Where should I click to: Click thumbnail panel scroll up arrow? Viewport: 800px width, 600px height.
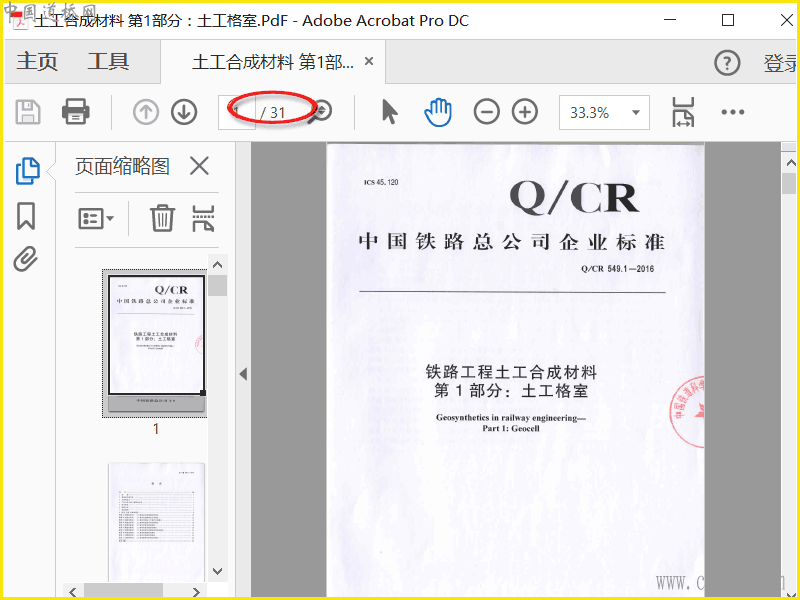coord(218,265)
